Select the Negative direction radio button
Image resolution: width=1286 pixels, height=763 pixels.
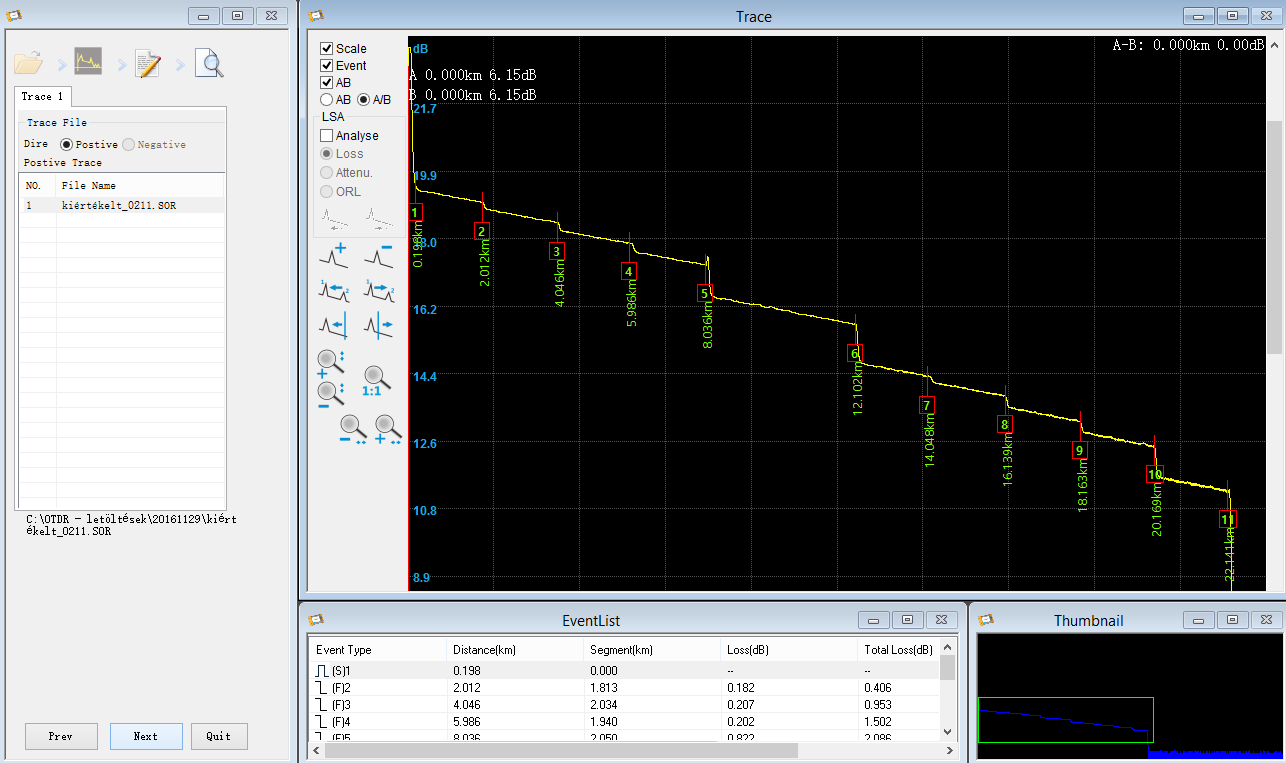[128, 144]
